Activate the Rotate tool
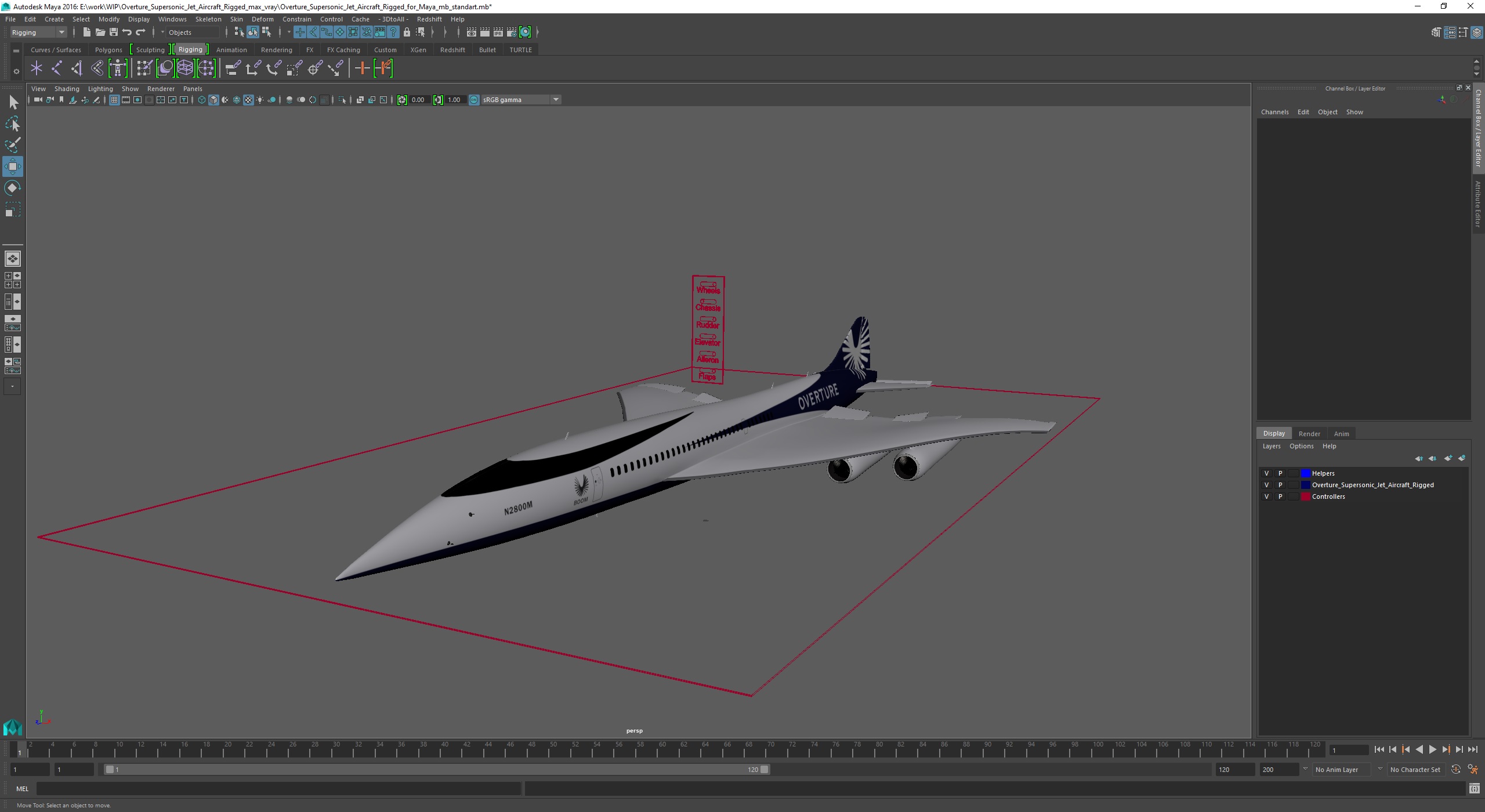The width and height of the screenshot is (1485, 812). [x=13, y=188]
